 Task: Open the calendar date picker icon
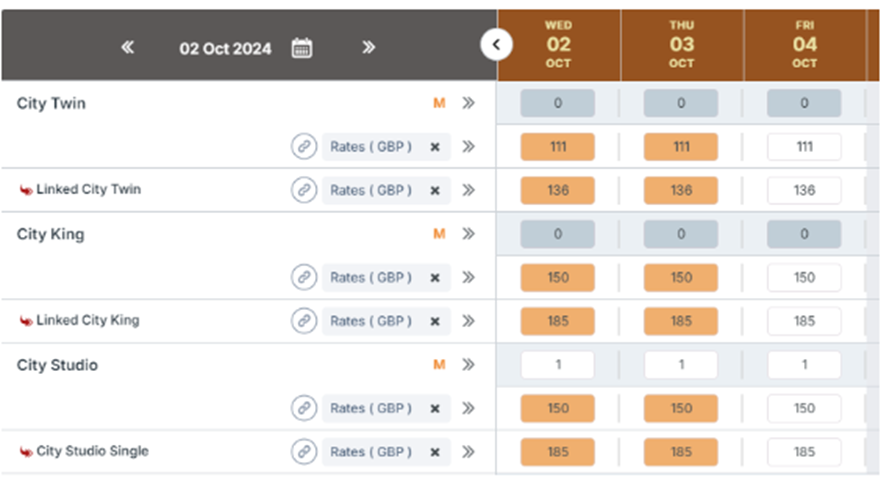(x=302, y=48)
